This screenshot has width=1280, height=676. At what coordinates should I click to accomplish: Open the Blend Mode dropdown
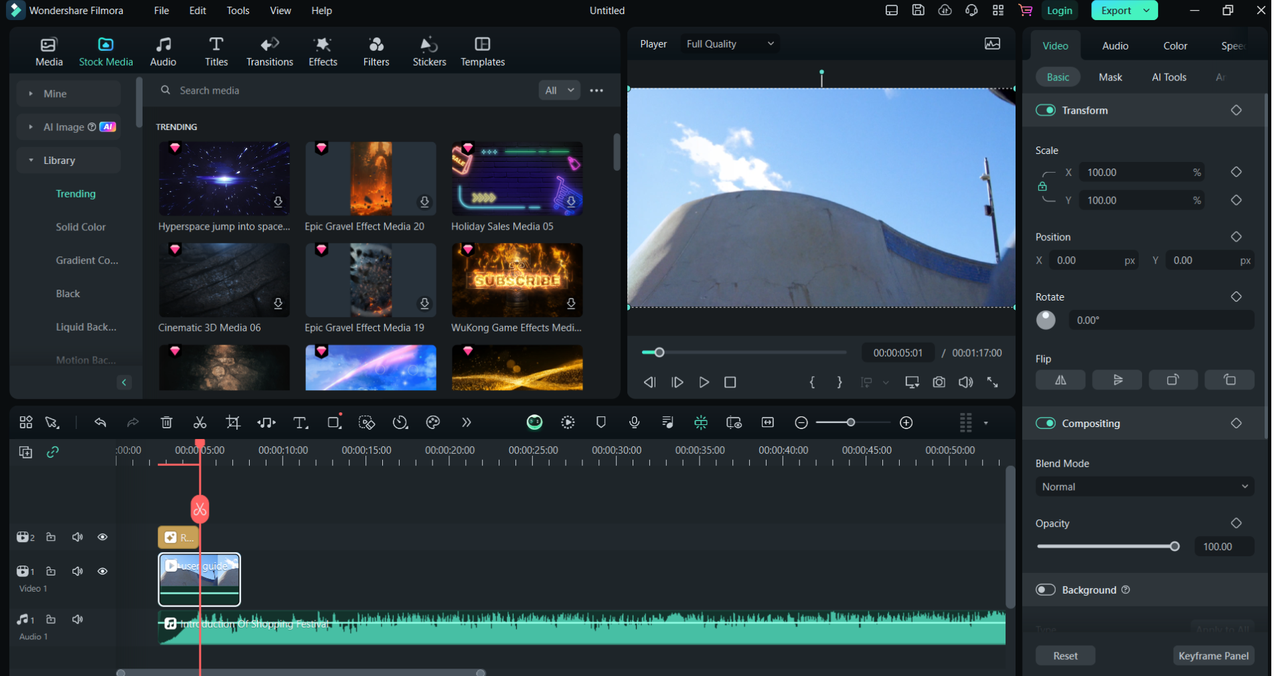point(1144,487)
